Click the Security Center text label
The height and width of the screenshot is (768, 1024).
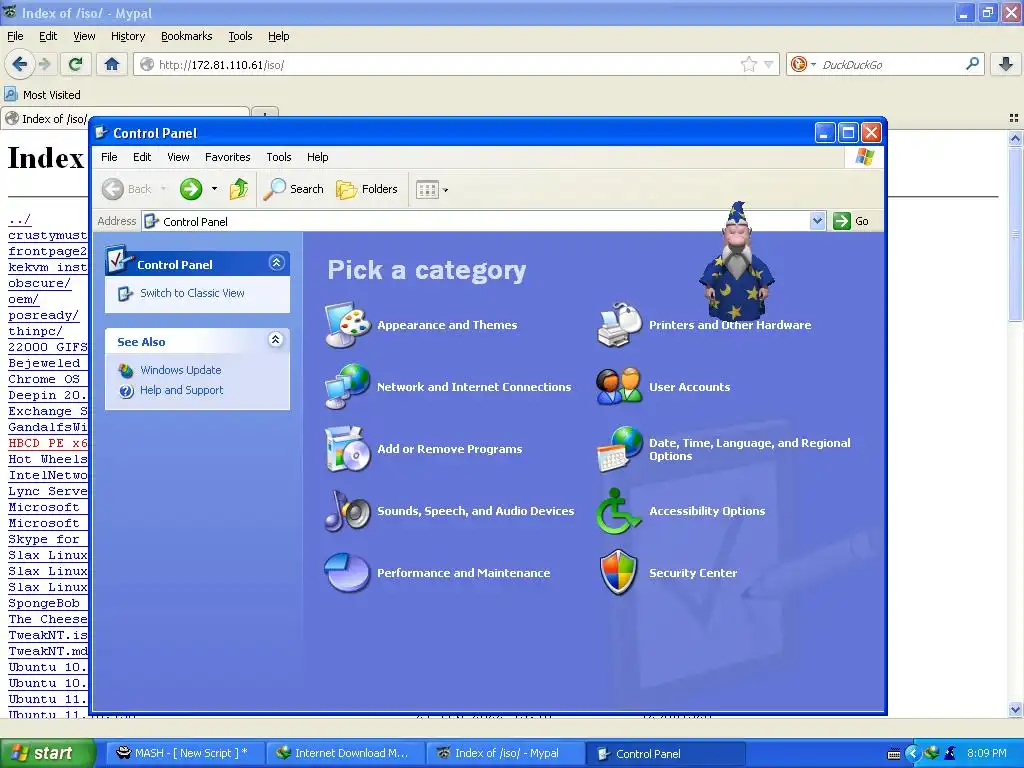pyautogui.click(x=693, y=573)
